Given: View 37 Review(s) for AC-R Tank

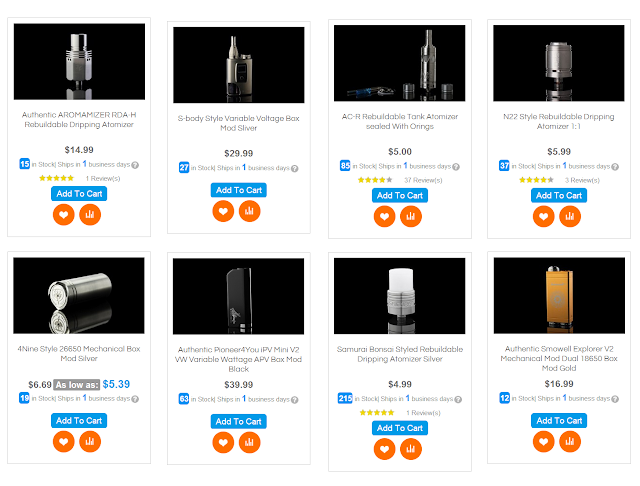Looking at the screenshot, I should click(423, 180).
